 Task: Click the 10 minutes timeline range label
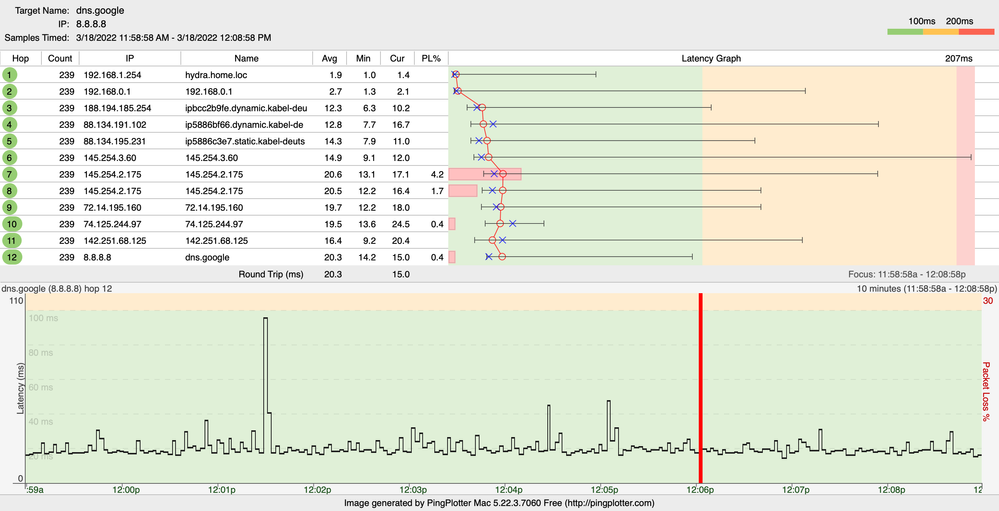pyautogui.click(x=928, y=288)
